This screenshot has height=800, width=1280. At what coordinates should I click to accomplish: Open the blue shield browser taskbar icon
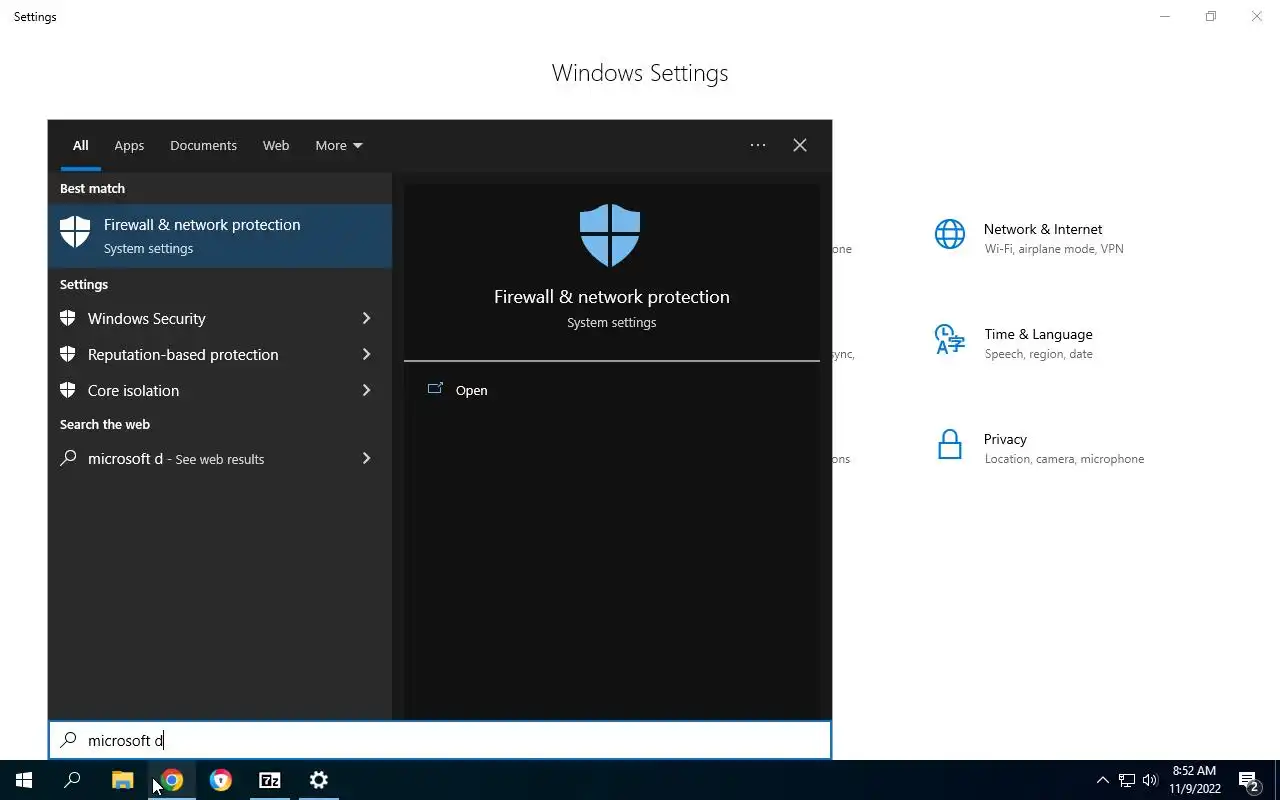click(x=221, y=780)
